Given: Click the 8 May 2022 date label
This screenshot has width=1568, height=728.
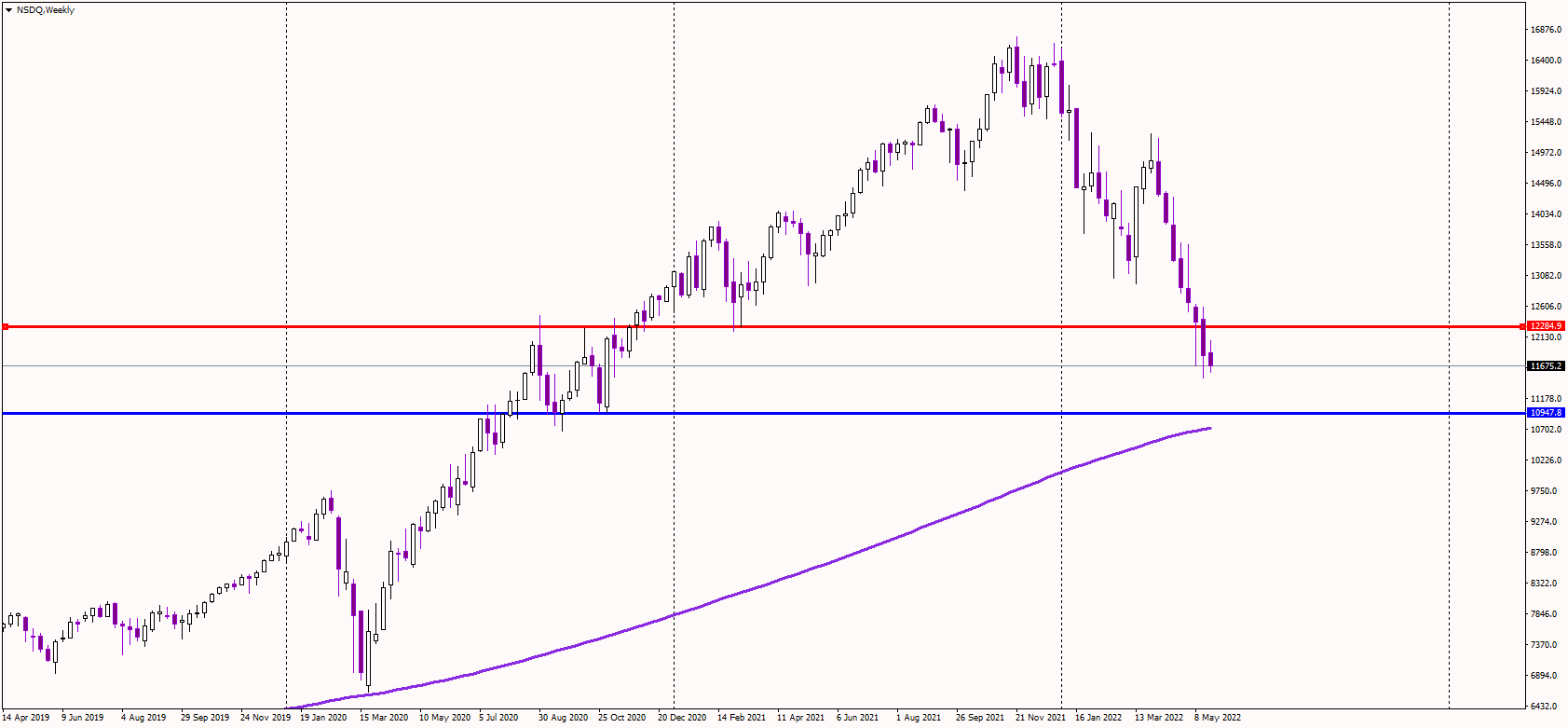Looking at the screenshot, I should tap(1218, 718).
